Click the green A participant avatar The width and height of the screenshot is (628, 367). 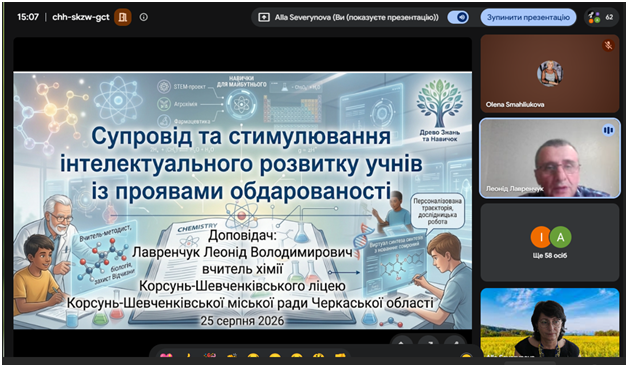point(560,237)
